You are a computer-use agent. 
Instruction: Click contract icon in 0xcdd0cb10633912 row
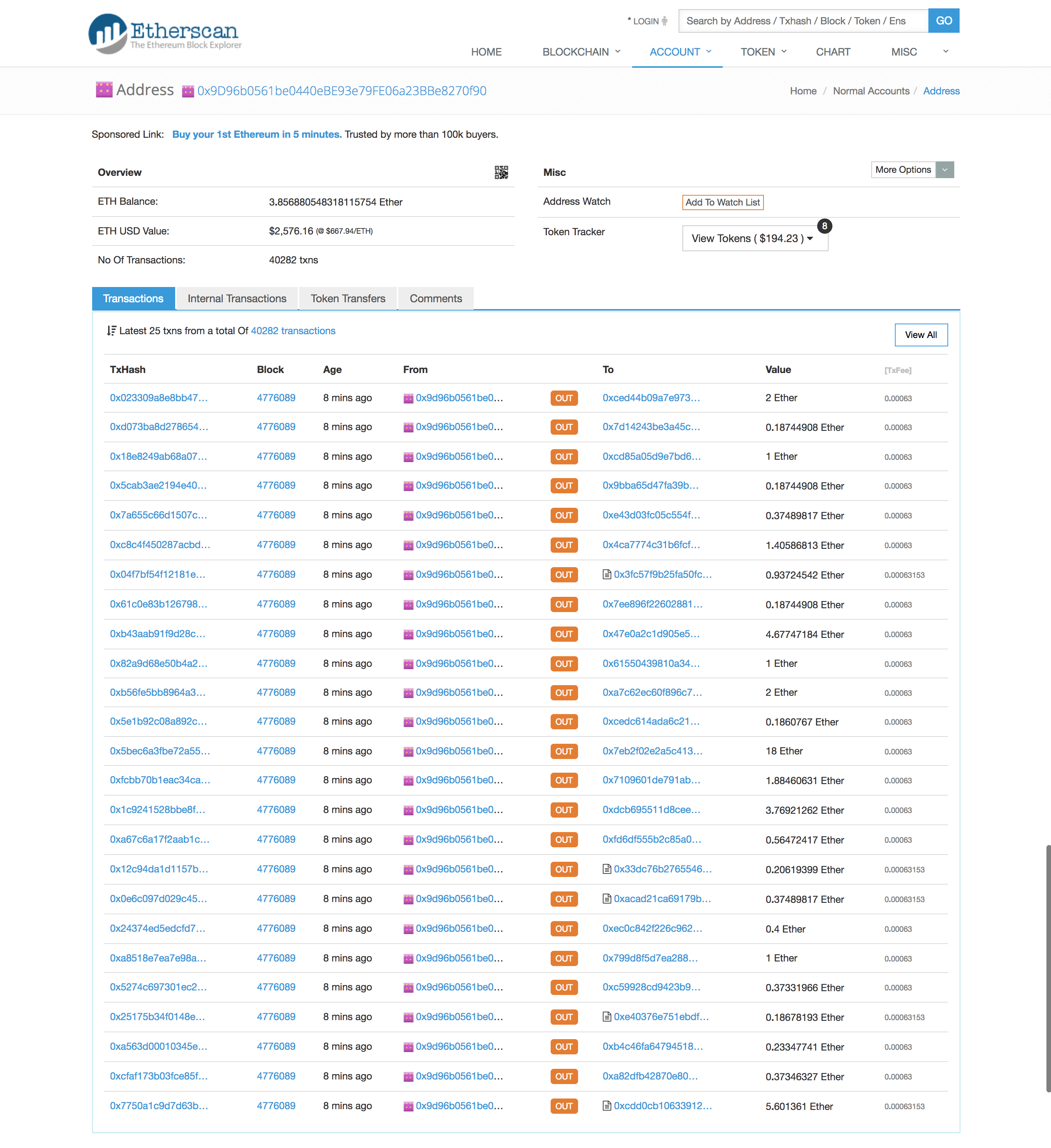tap(607, 1105)
